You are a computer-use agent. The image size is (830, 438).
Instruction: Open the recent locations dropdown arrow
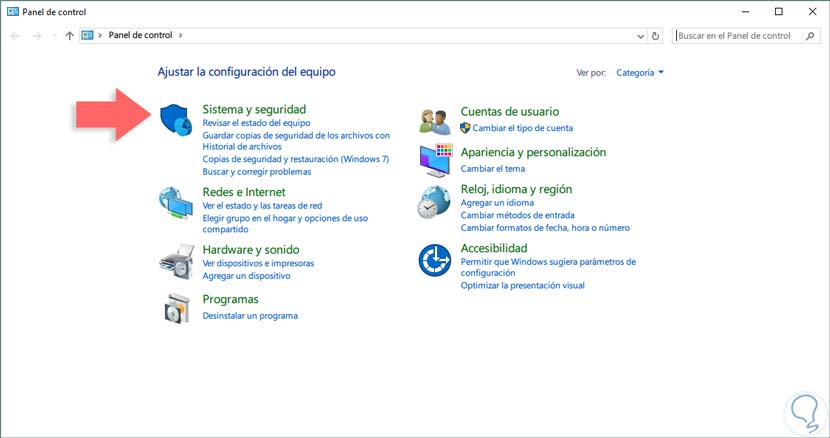pyautogui.click(x=54, y=36)
